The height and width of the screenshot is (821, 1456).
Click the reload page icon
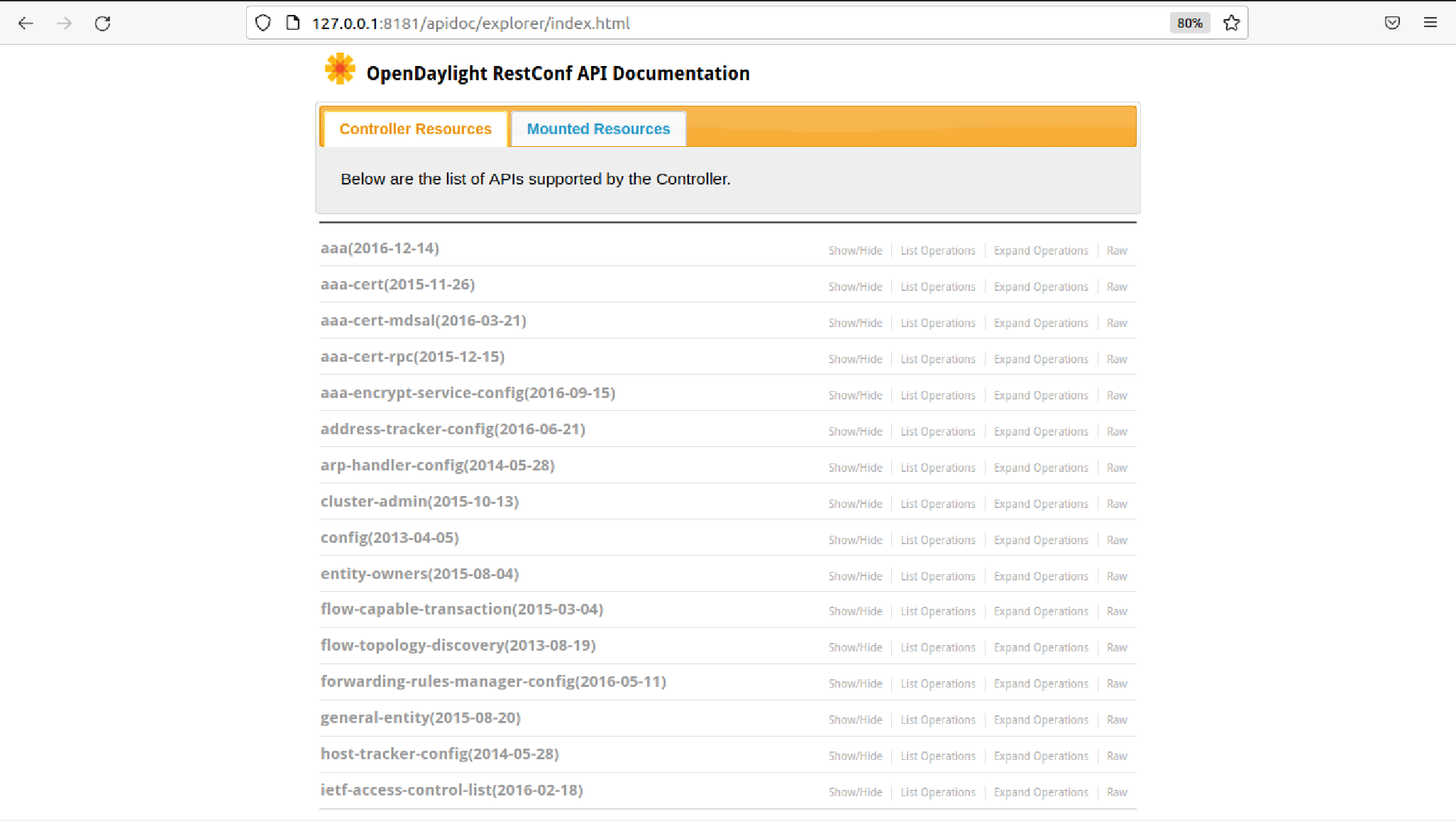coord(103,23)
